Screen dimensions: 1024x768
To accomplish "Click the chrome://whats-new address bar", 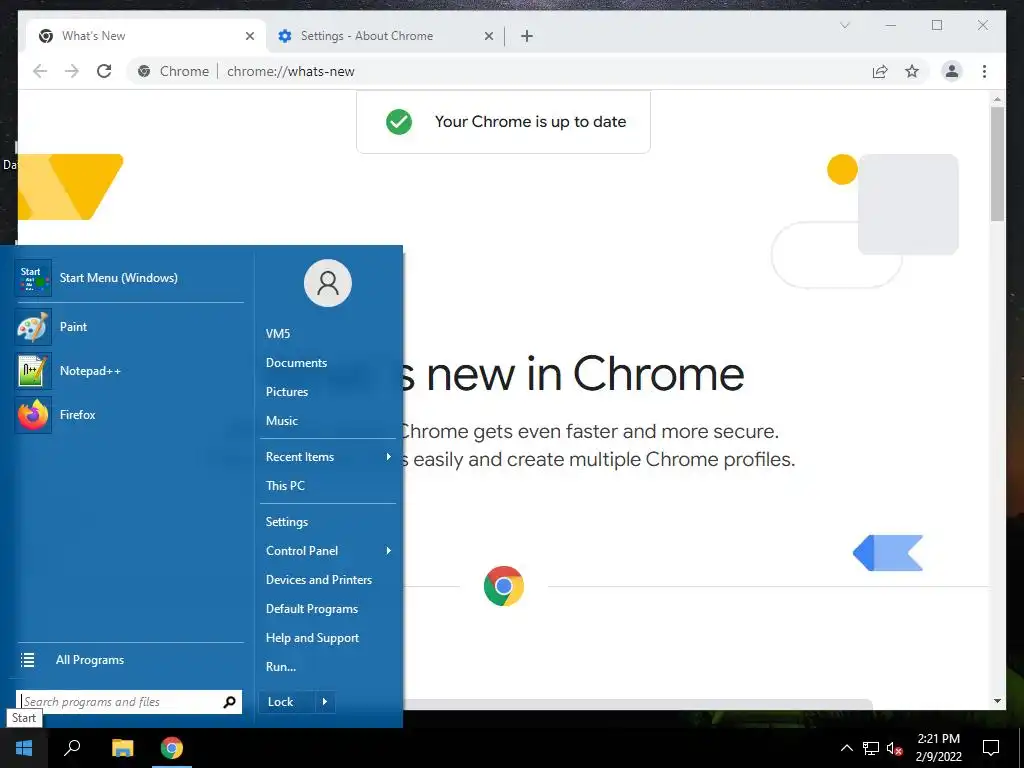I will pos(291,71).
